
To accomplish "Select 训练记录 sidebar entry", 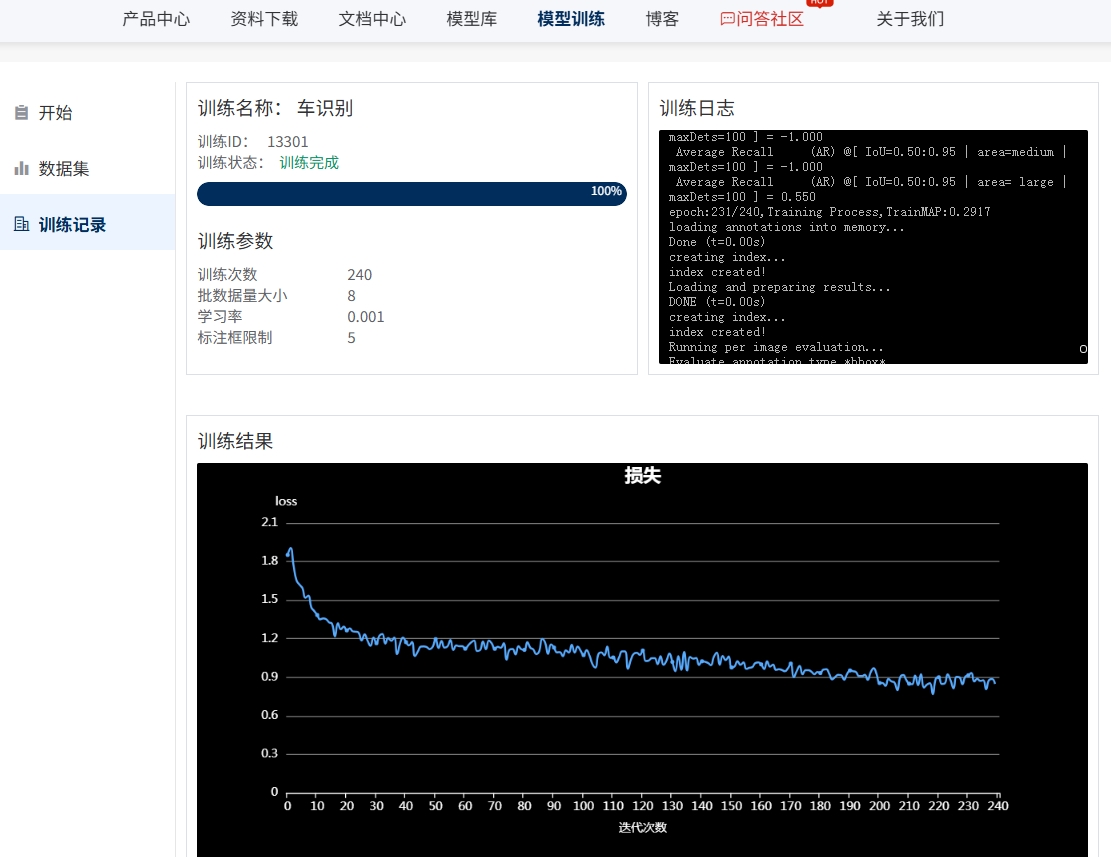I will [x=72, y=225].
